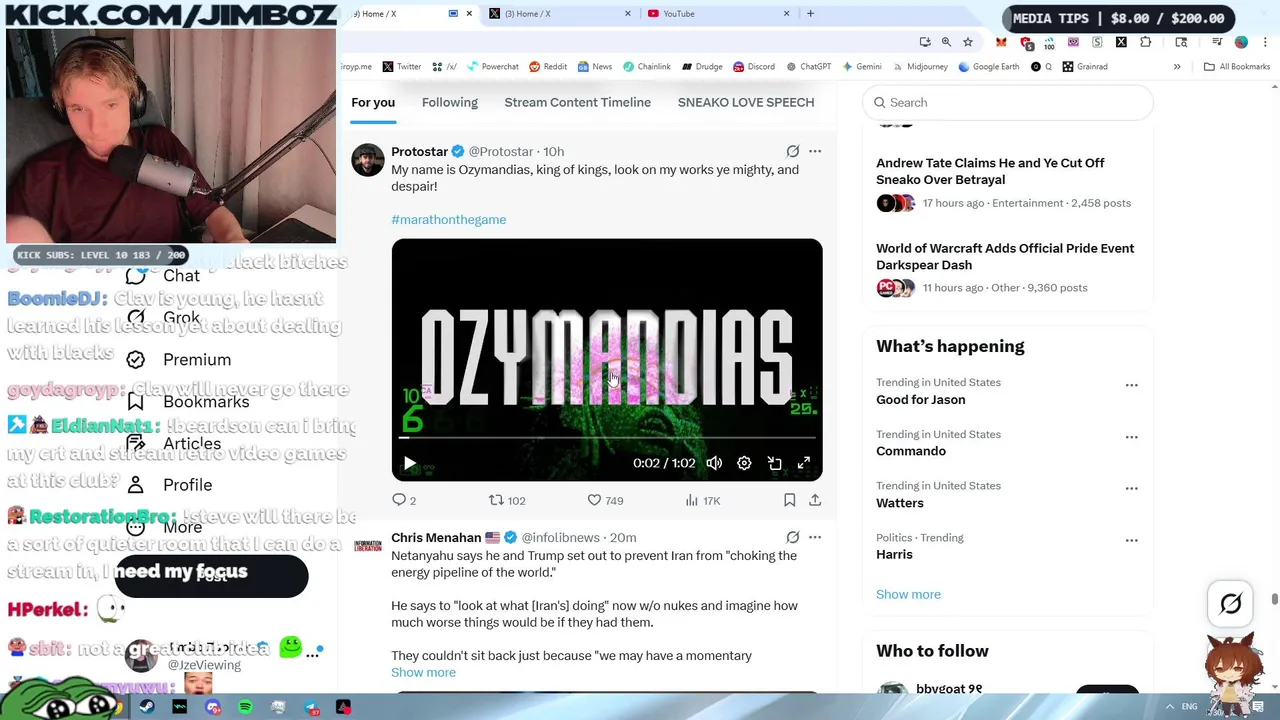This screenshot has height=720, width=1280.
Task: Open the browser Extensions puzzle icon
Action: [1145, 42]
